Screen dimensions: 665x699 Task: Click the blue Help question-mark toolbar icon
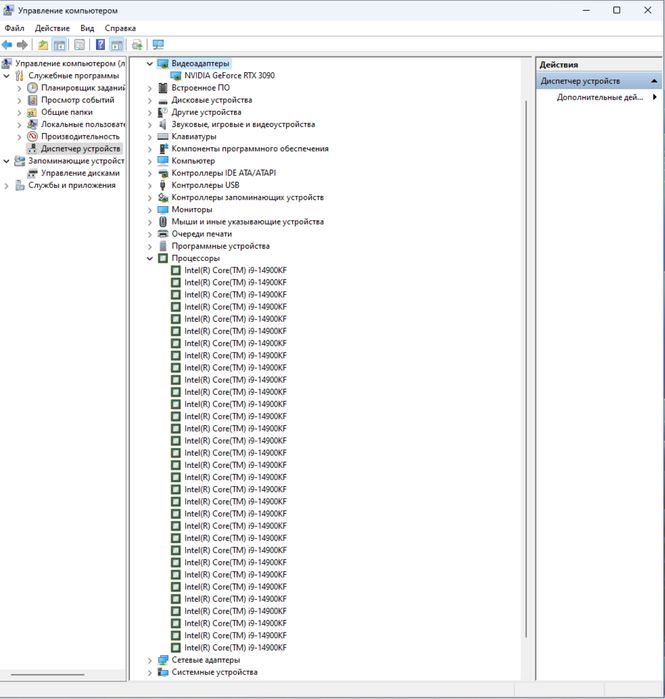coord(100,45)
